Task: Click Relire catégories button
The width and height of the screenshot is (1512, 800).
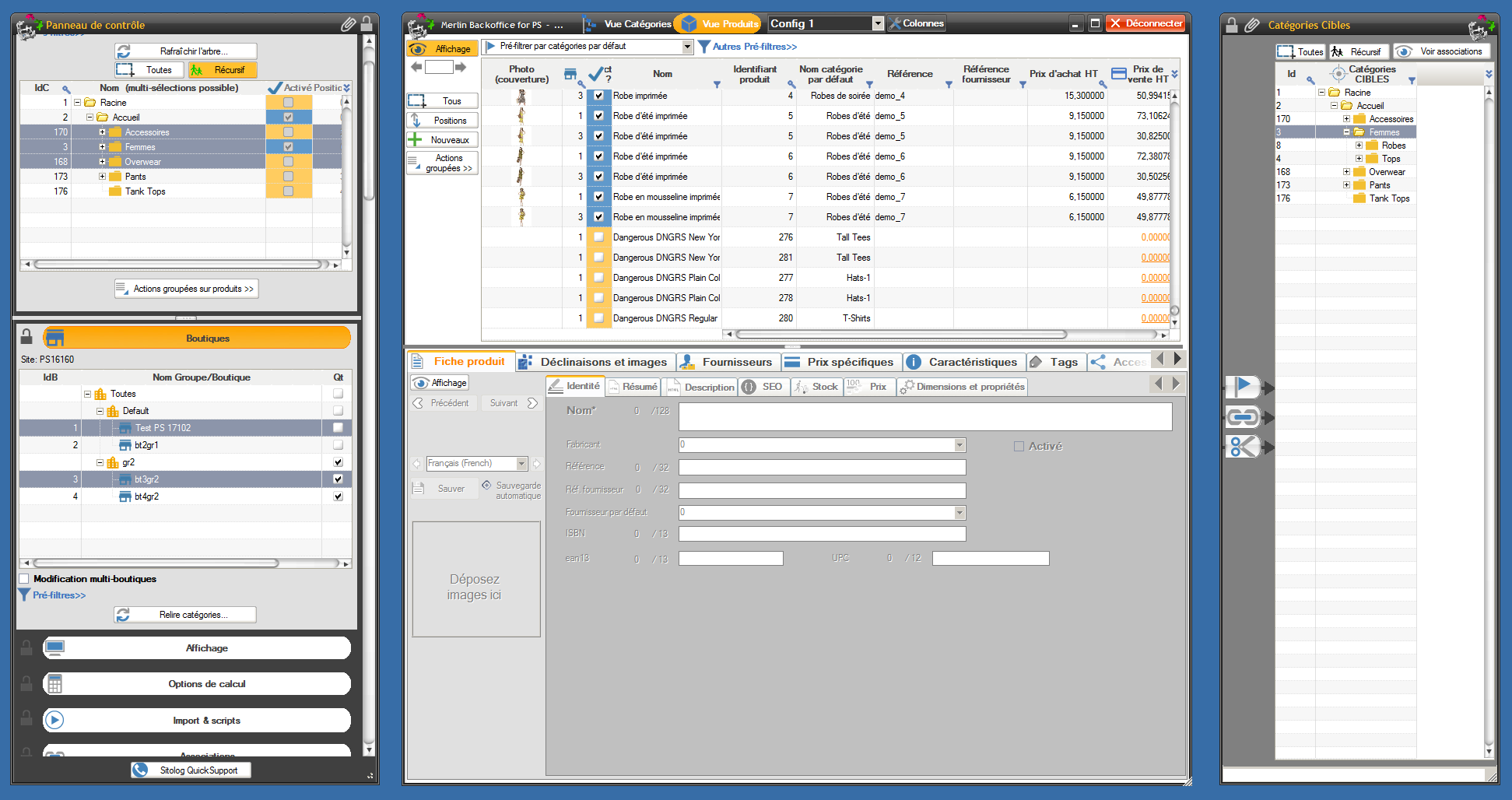Action: [185, 615]
